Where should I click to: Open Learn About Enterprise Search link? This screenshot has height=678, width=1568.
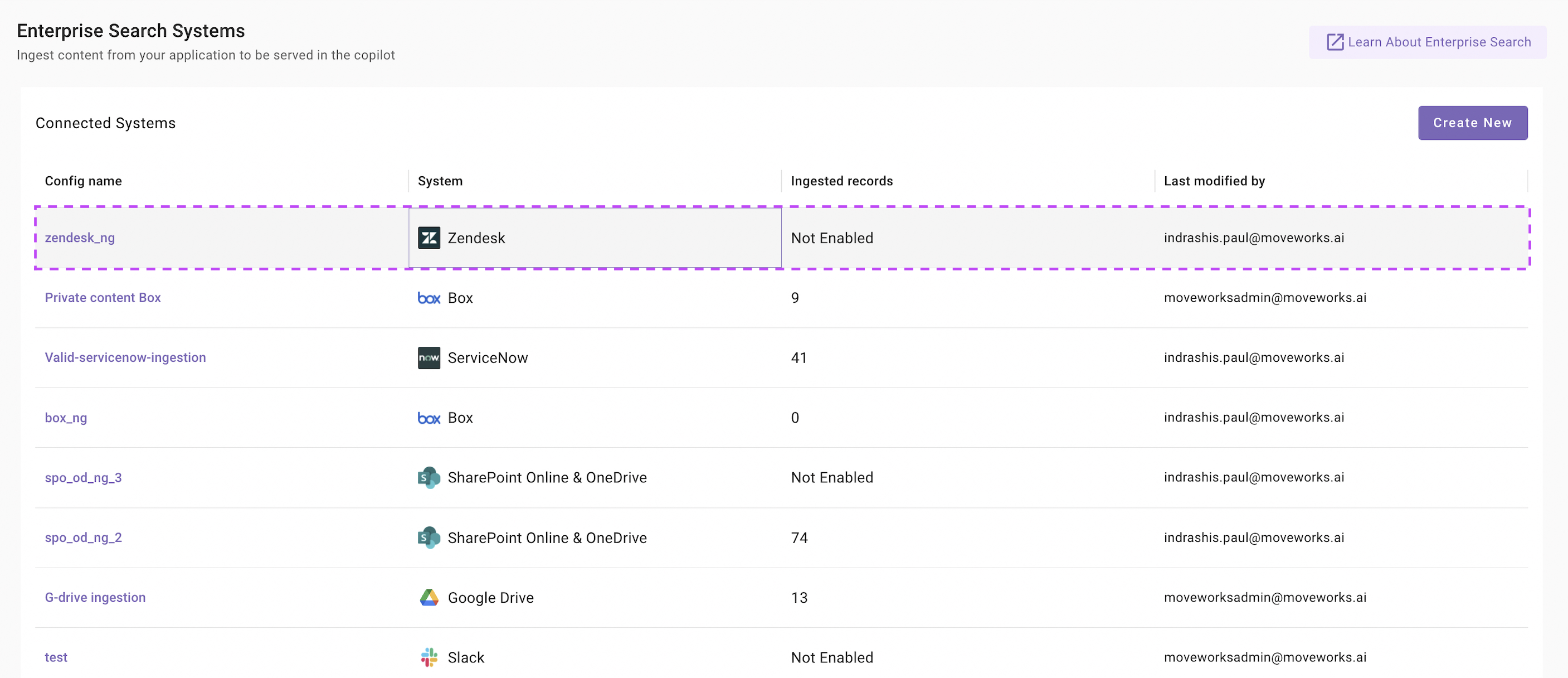1438,42
